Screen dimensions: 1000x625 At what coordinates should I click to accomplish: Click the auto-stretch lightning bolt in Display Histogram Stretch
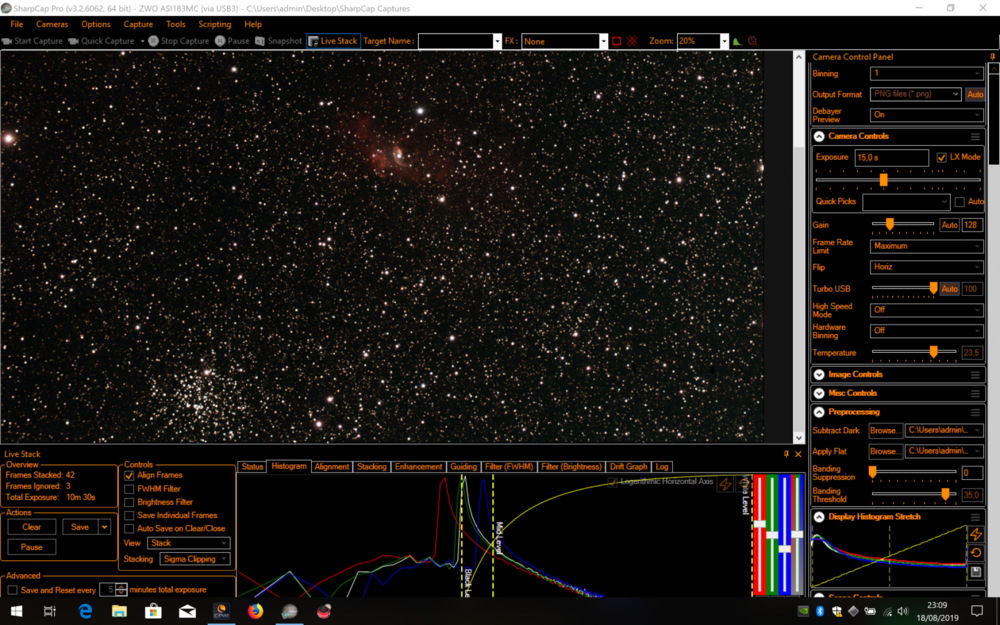coord(976,535)
